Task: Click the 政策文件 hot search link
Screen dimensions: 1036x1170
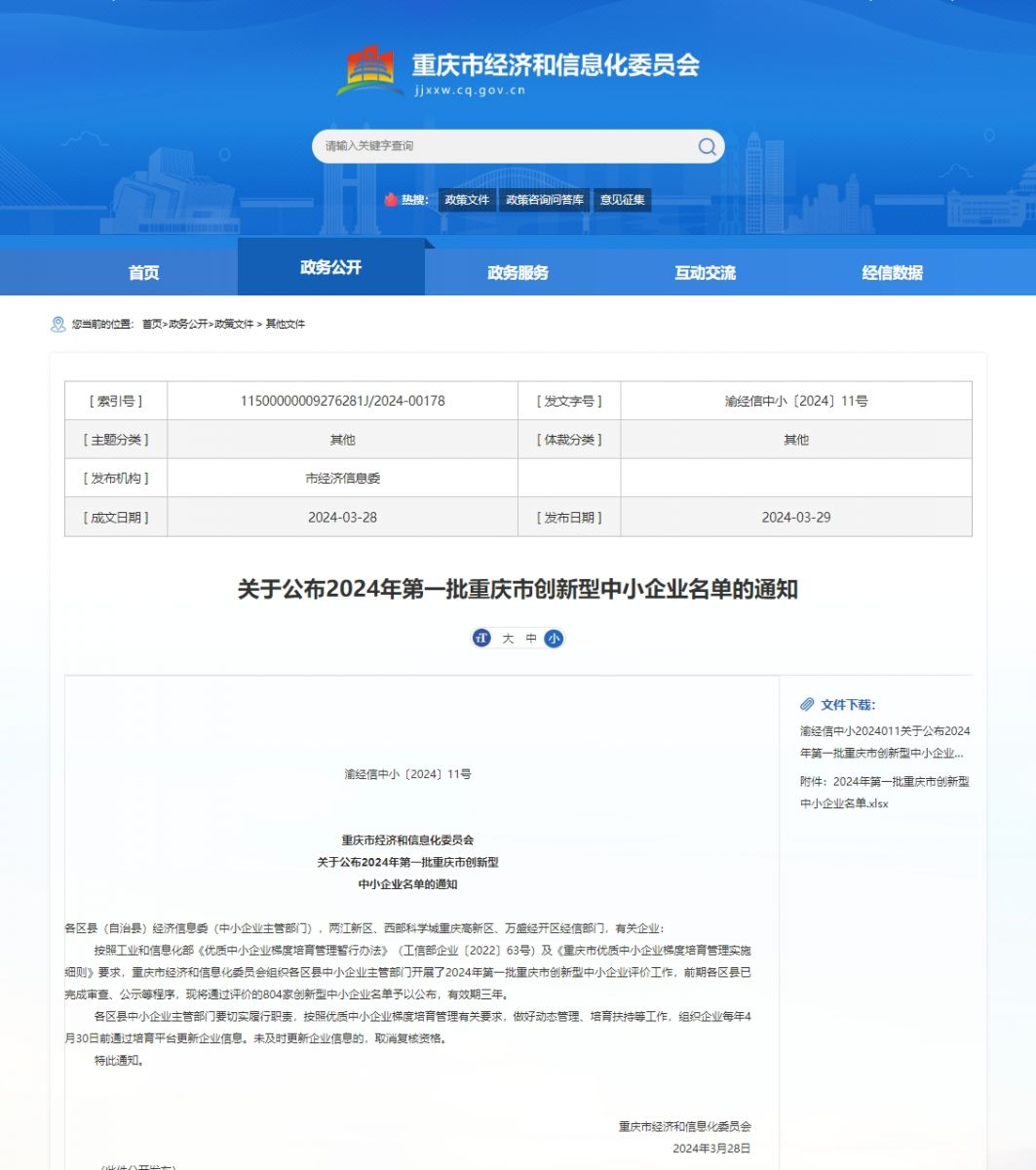Action: 467,200
